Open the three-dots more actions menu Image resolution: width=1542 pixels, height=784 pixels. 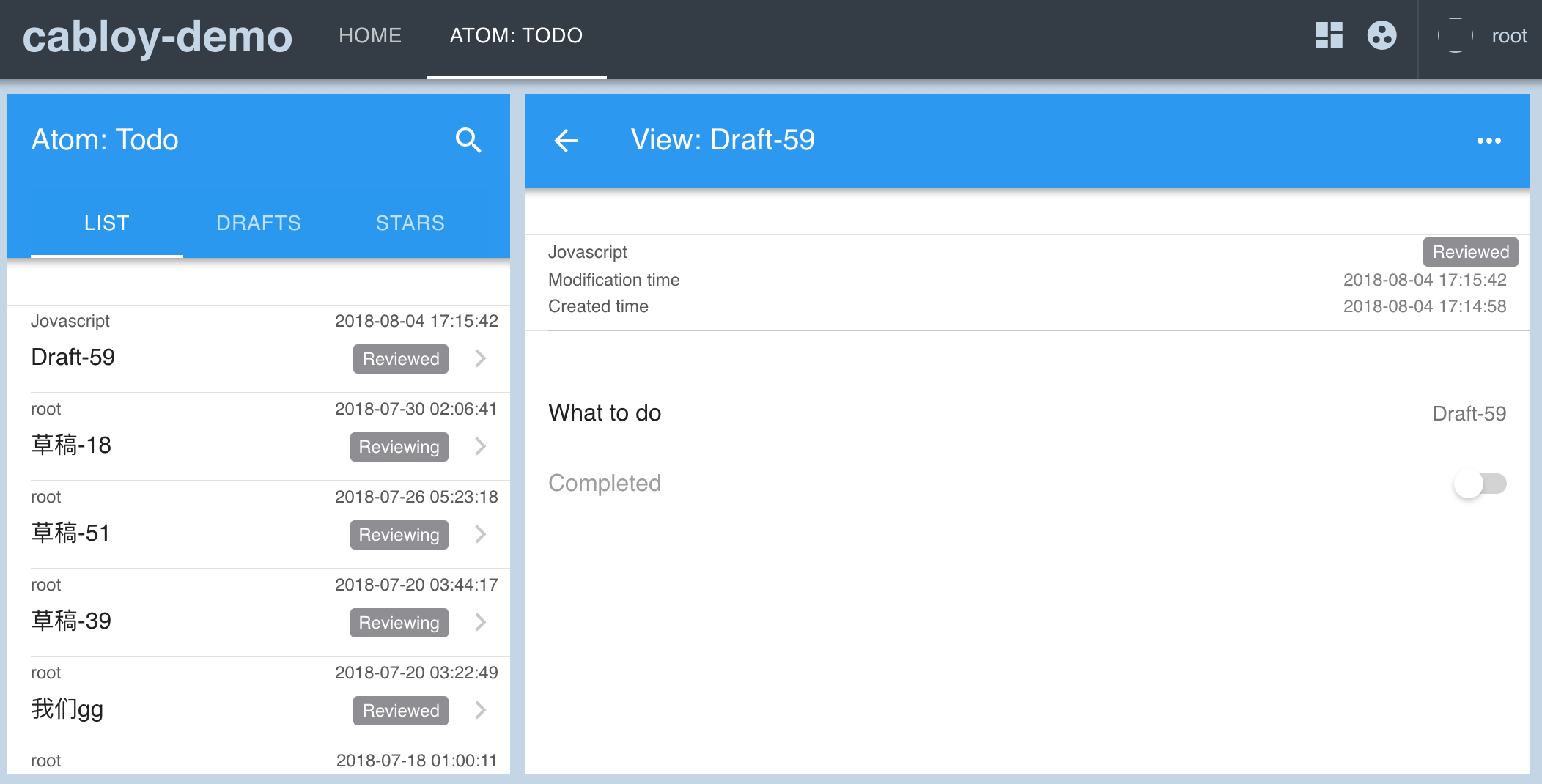(1489, 140)
